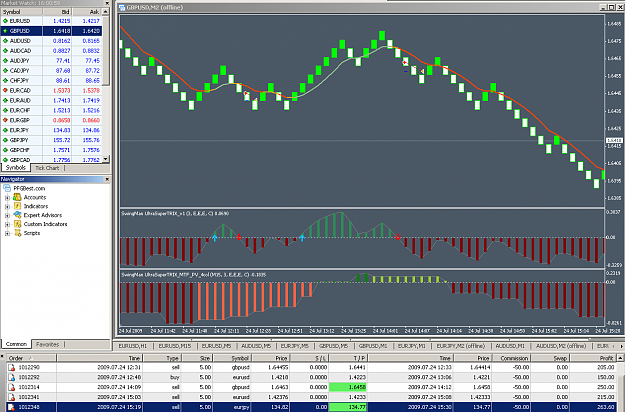Screen dimensions: 625x412
Task: Switch to EURUSD,M15 chart tab
Action: coord(175,346)
